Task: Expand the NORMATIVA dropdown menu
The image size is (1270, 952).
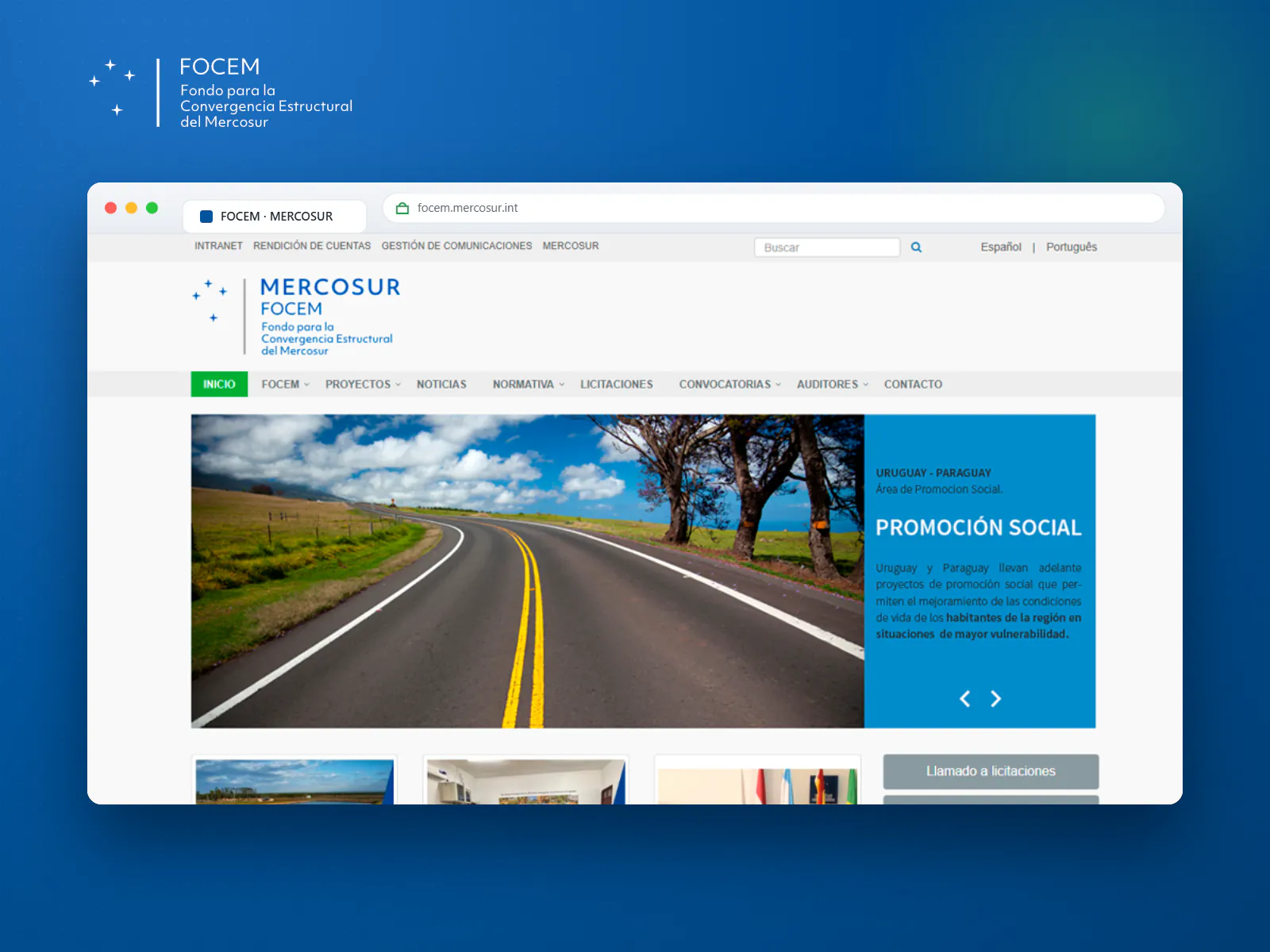Action: point(529,384)
